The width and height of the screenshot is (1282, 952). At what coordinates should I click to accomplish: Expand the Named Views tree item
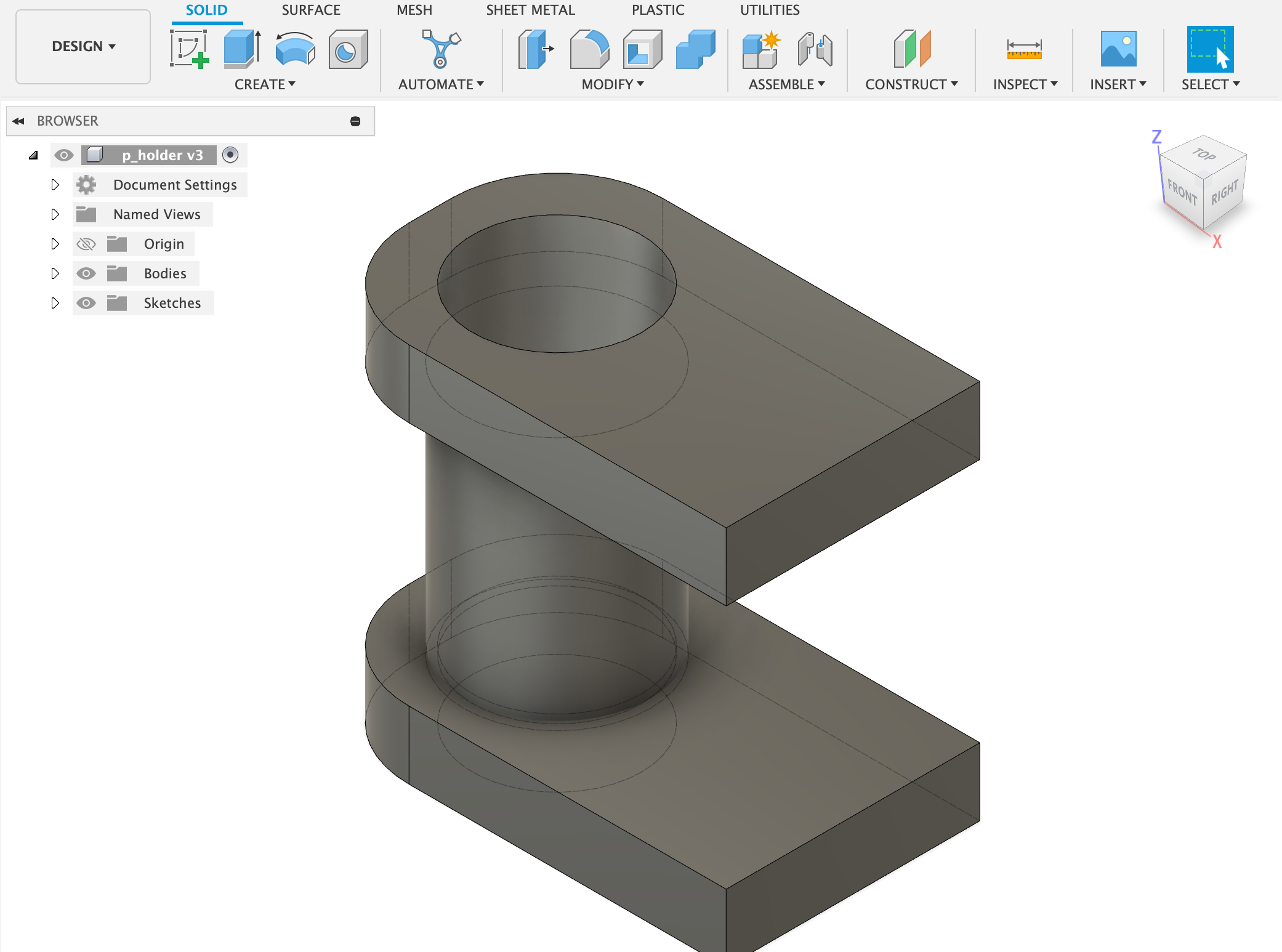(55, 214)
